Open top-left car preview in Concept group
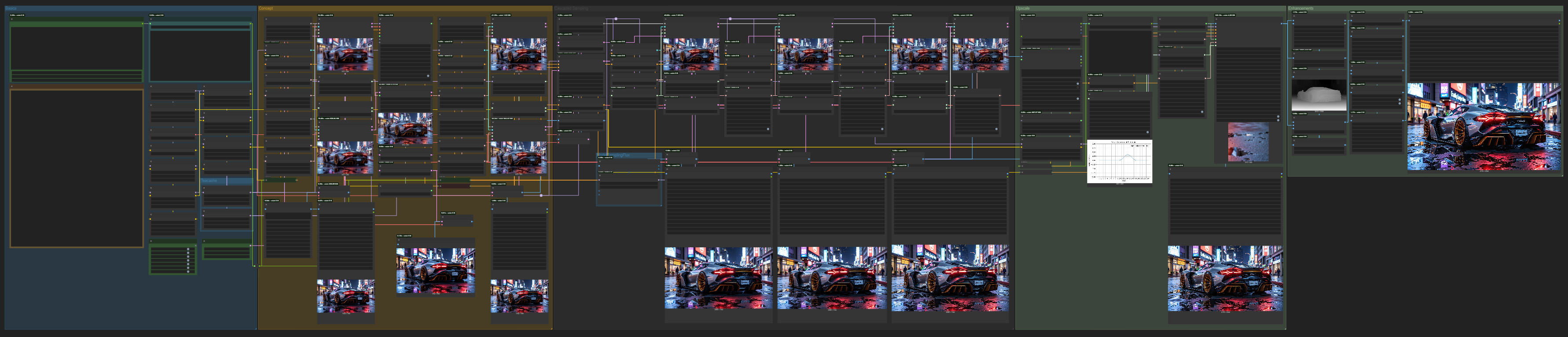This screenshot has height=337, width=1568. click(345, 54)
